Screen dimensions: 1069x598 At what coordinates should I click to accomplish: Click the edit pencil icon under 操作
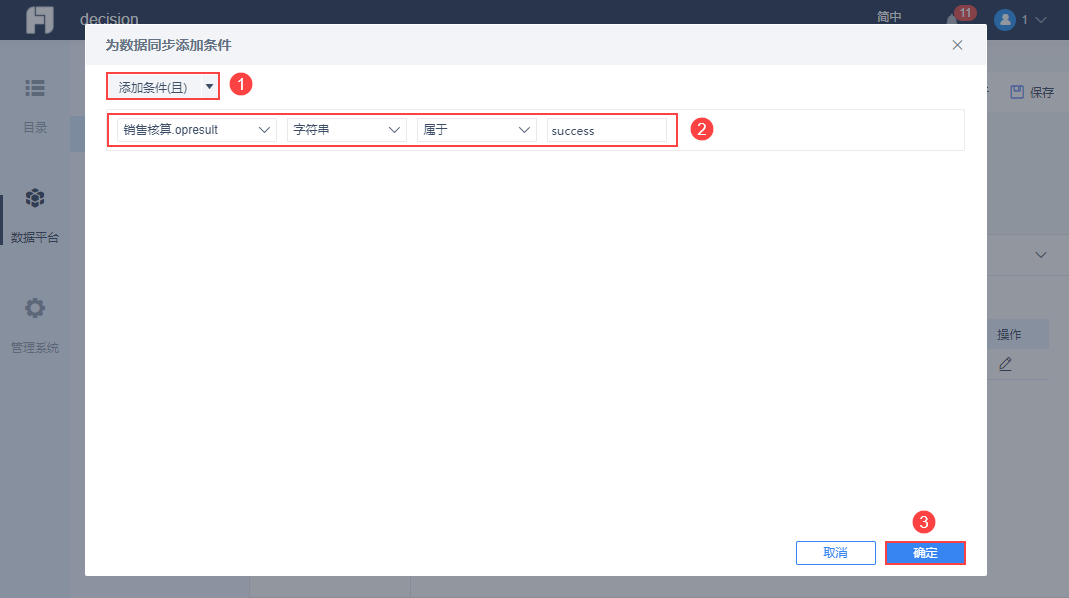pos(1006,365)
